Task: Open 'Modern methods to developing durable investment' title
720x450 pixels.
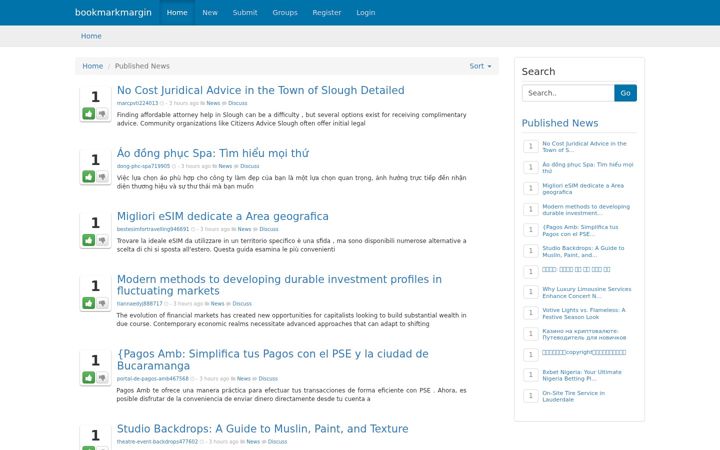Action: [279, 285]
